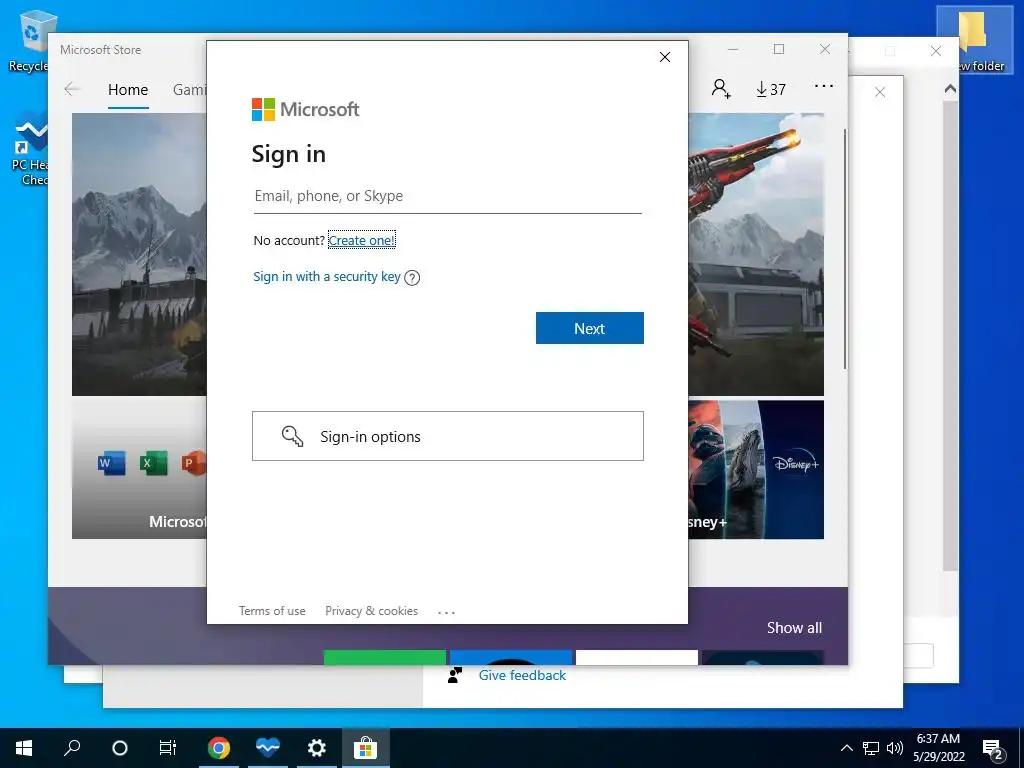The height and width of the screenshot is (768, 1024).
Task: Switch to Settings on the taskbar
Action: coord(317,748)
